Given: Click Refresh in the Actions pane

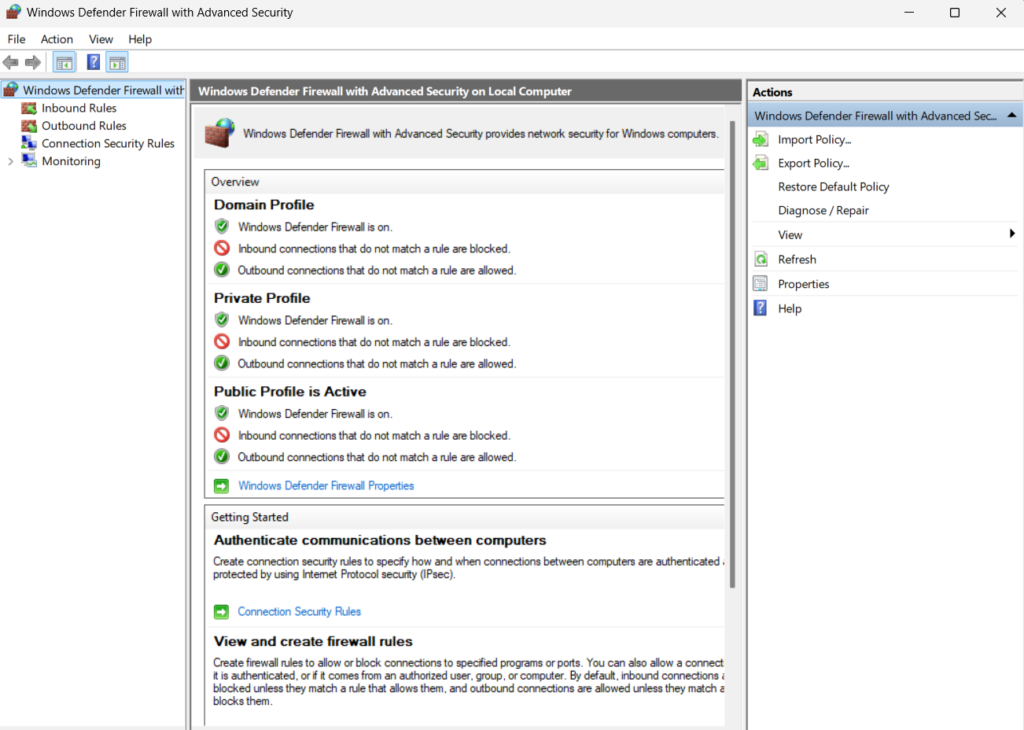Looking at the screenshot, I should (797, 259).
